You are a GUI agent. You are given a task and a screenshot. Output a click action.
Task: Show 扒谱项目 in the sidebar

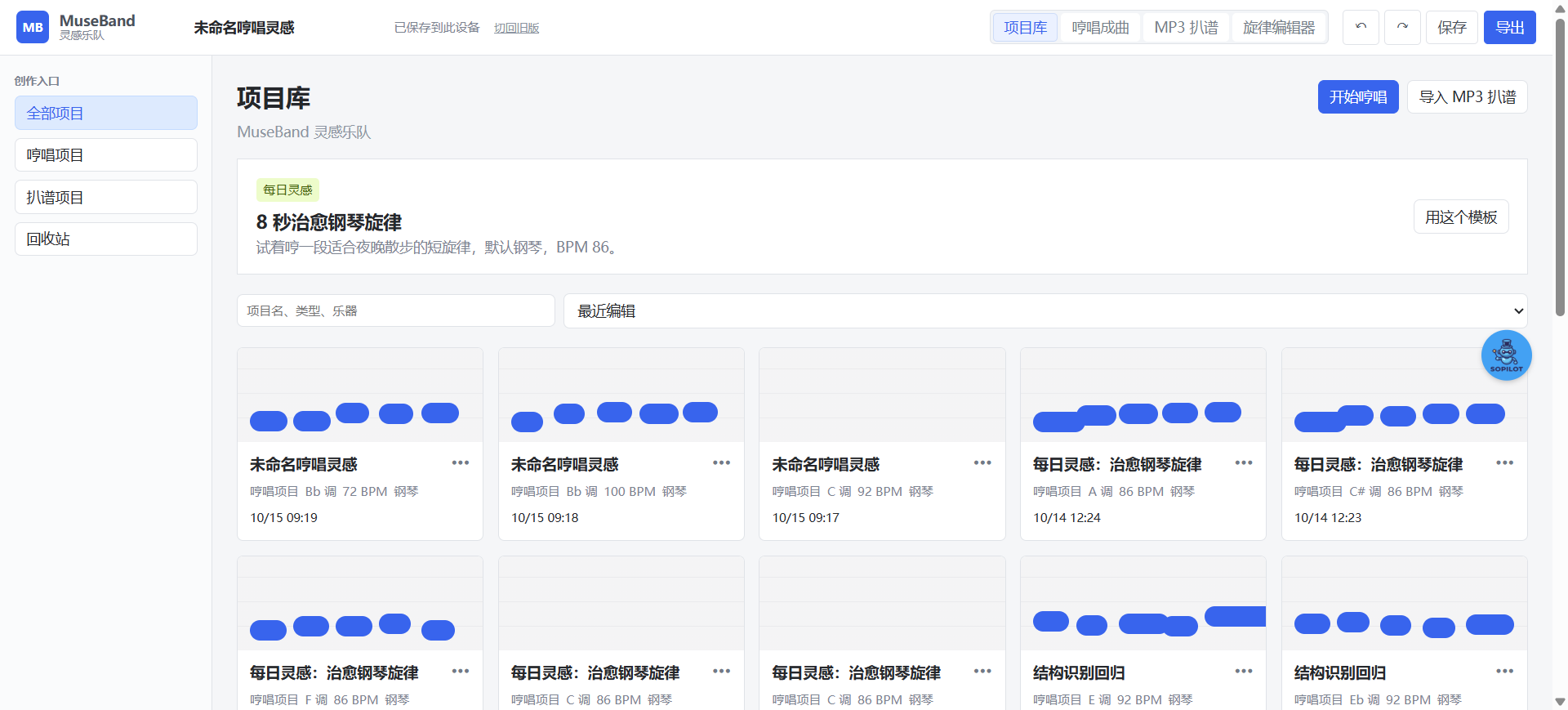106,197
